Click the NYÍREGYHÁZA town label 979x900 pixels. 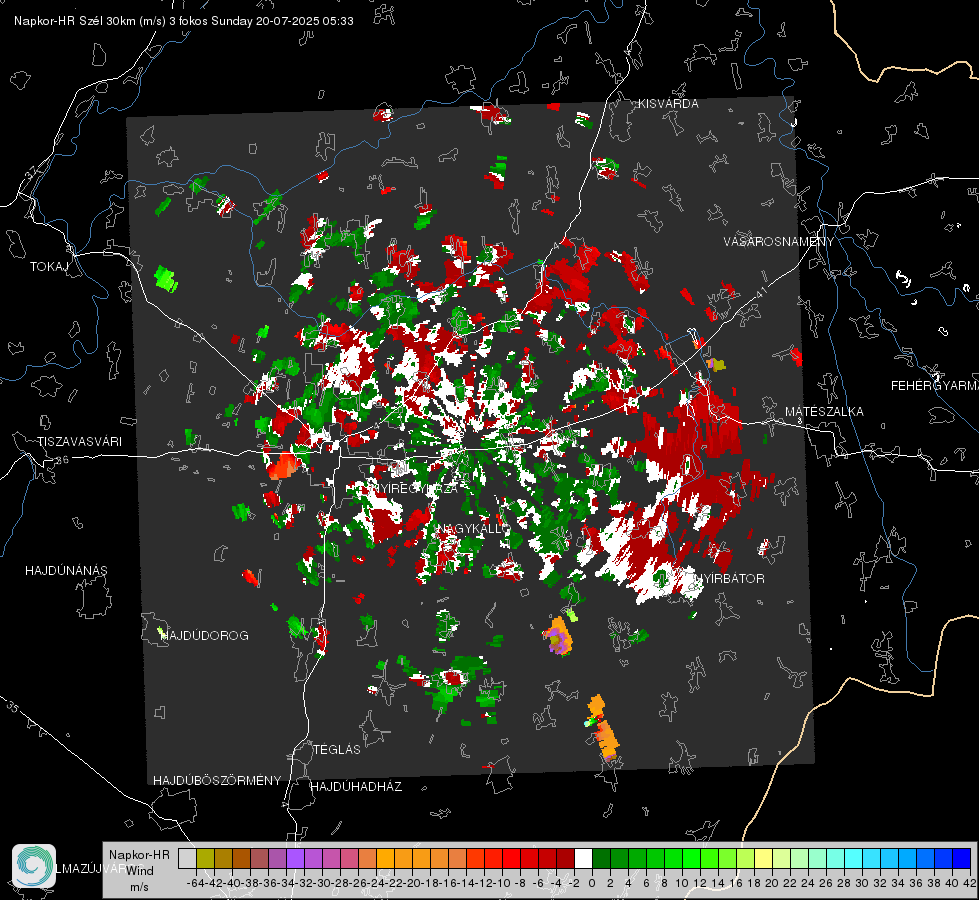(414, 488)
